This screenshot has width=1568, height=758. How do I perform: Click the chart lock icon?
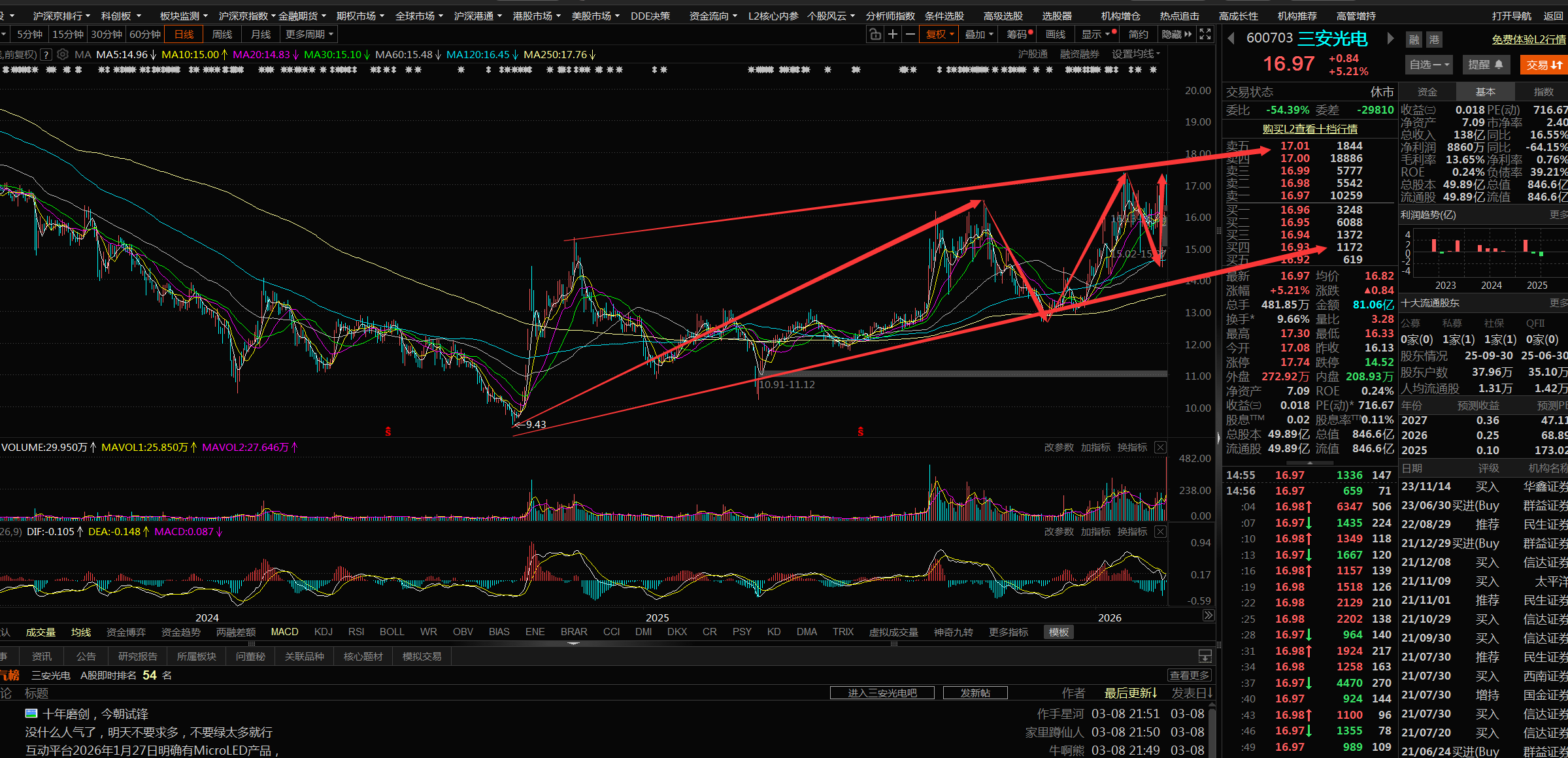[875, 35]
